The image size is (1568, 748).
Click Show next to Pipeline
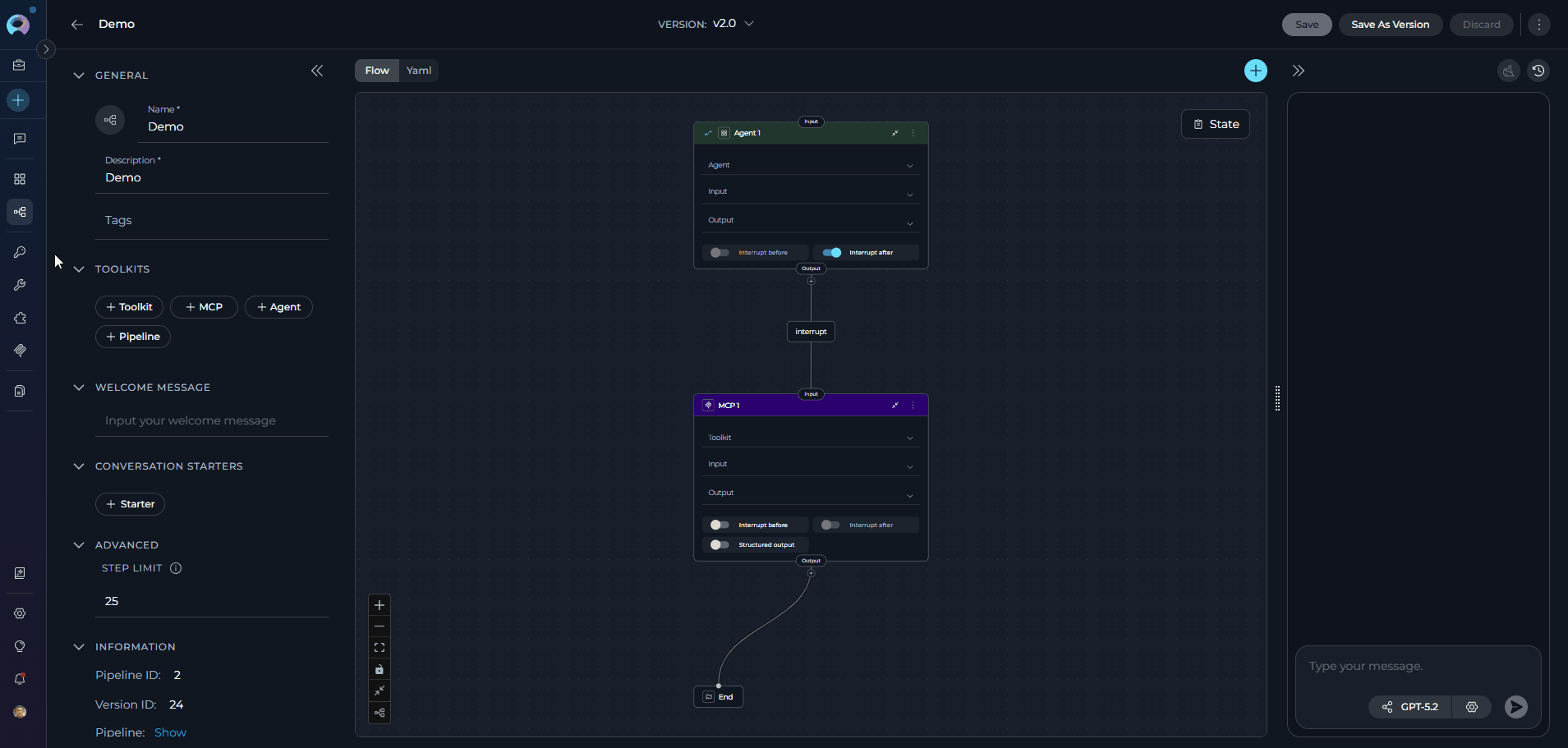coord(170,732)
